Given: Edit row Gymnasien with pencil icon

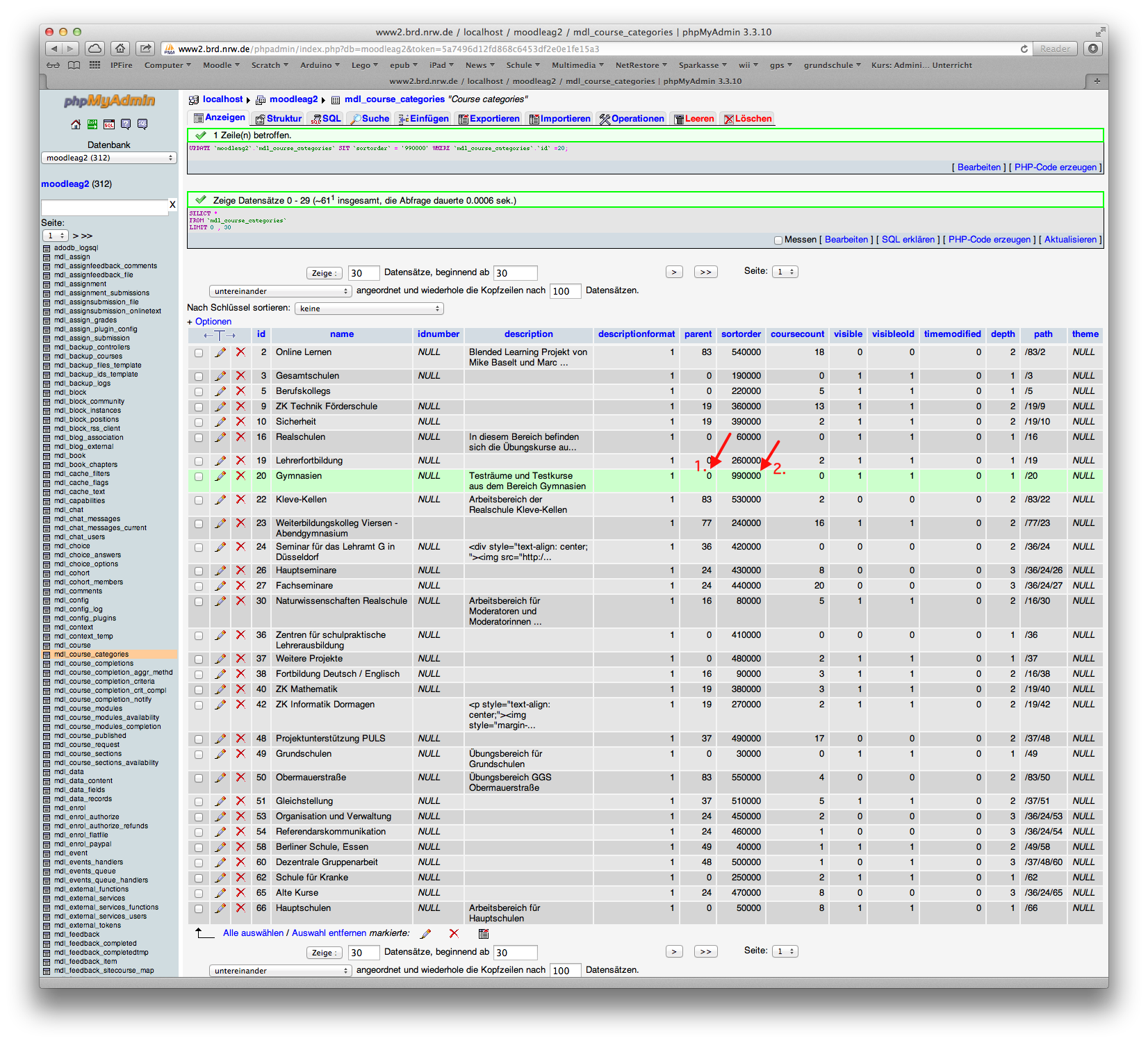Looking at the screenshot, I should (220, 476).
